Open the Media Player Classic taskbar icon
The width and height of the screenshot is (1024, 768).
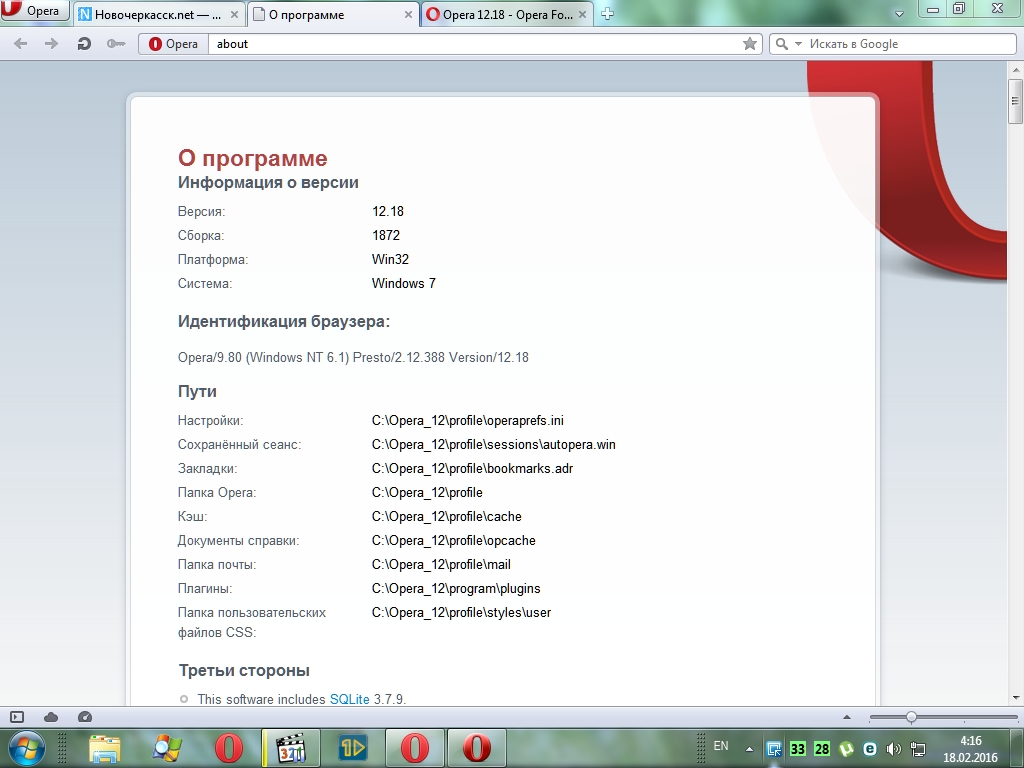click(x=291, y=748)
